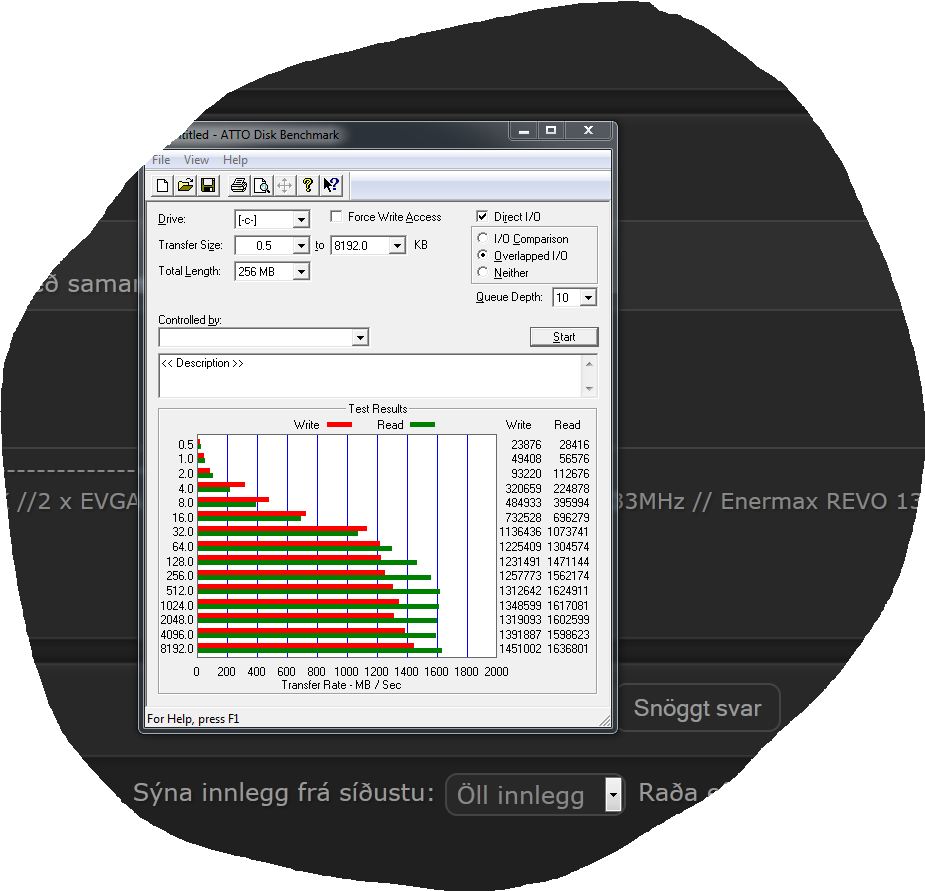Enable Force Write Access
Viewport: 925px width, 891px height.
pyautogui.click(x=336, y=216)
